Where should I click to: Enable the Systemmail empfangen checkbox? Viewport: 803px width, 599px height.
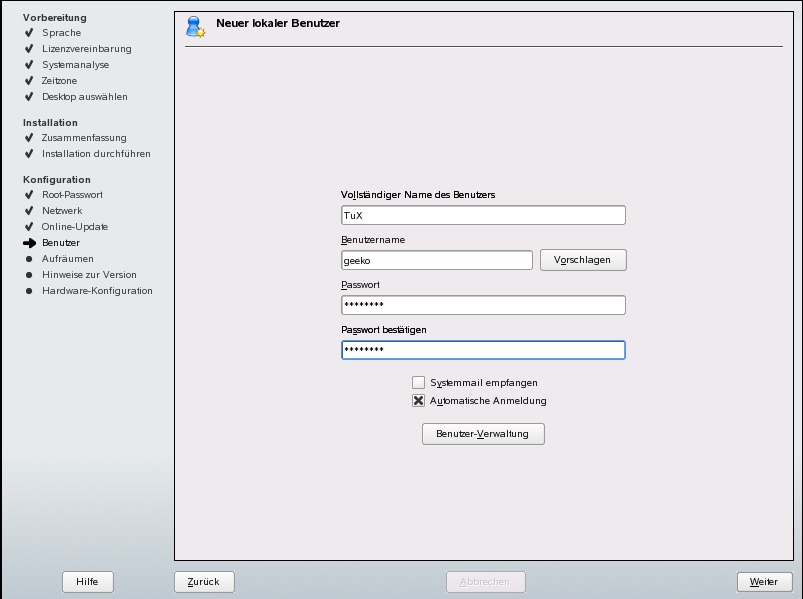(418, 382)
